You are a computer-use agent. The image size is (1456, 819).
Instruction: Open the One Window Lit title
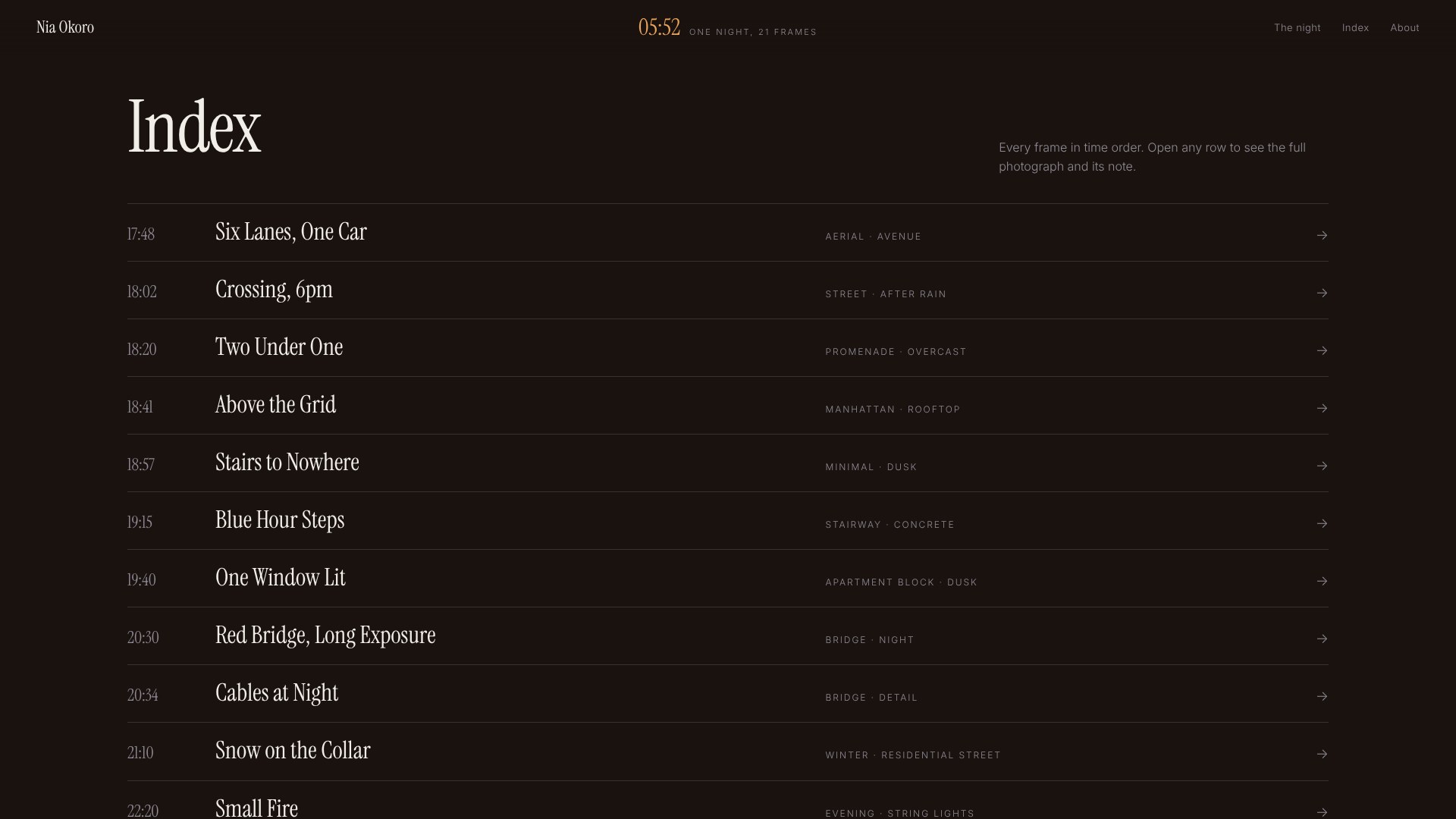(281, 578)
